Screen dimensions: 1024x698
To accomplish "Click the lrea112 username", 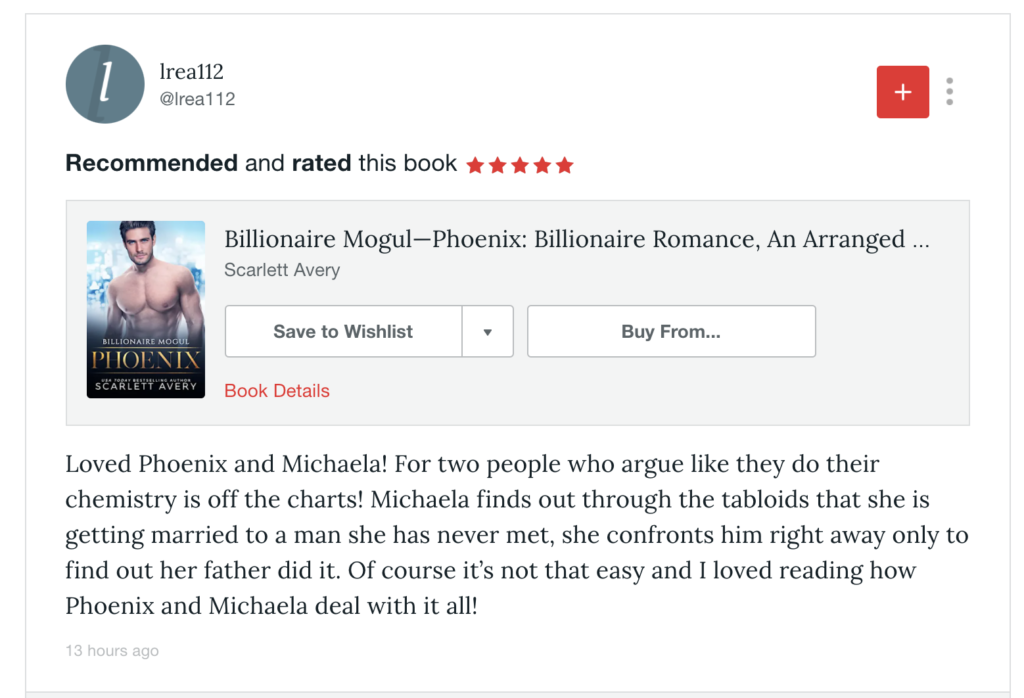I will 192,72.
